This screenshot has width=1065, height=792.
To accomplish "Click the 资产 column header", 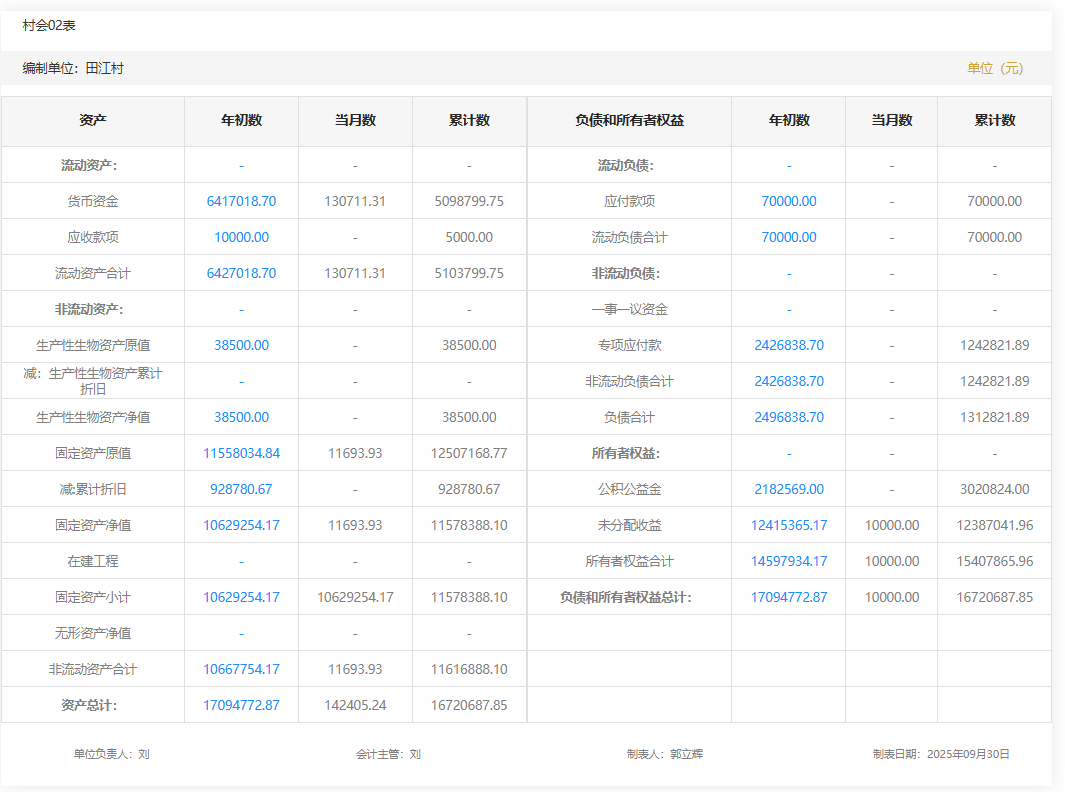I will point(93,120).
